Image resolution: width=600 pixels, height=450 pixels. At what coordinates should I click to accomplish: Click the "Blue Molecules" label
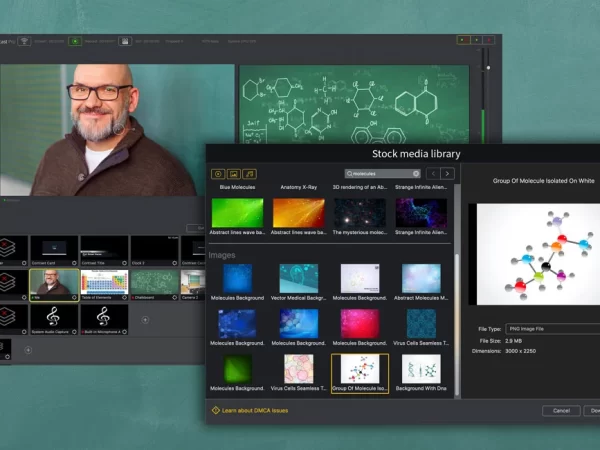click(237, 187)
